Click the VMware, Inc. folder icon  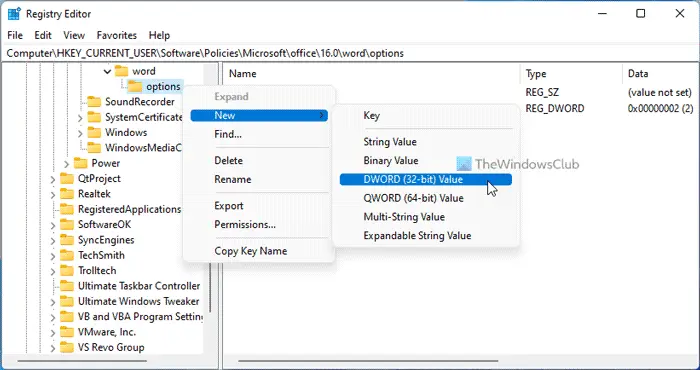pyautogui.click(x=67, y=332)
